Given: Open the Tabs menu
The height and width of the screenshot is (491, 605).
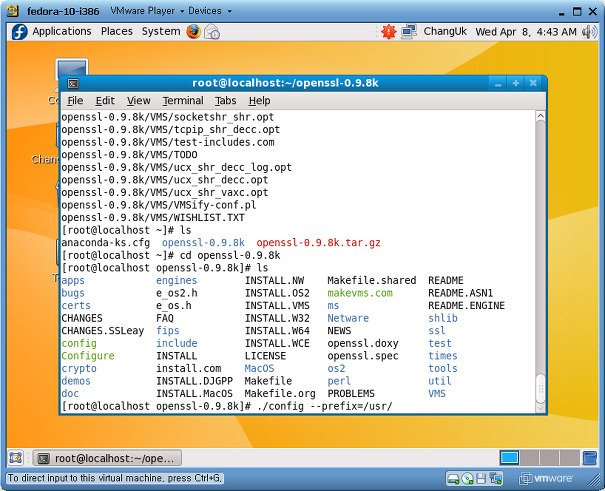Looking at the screenshot, I should pos(225,101).
